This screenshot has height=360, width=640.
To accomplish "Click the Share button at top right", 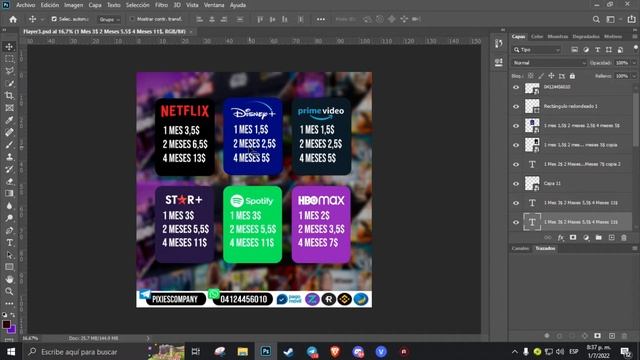I will click(631, 19).
